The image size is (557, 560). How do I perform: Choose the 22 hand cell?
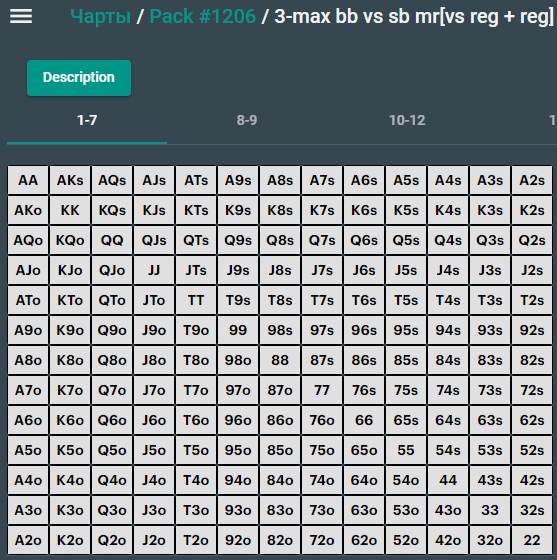(532, 540)
